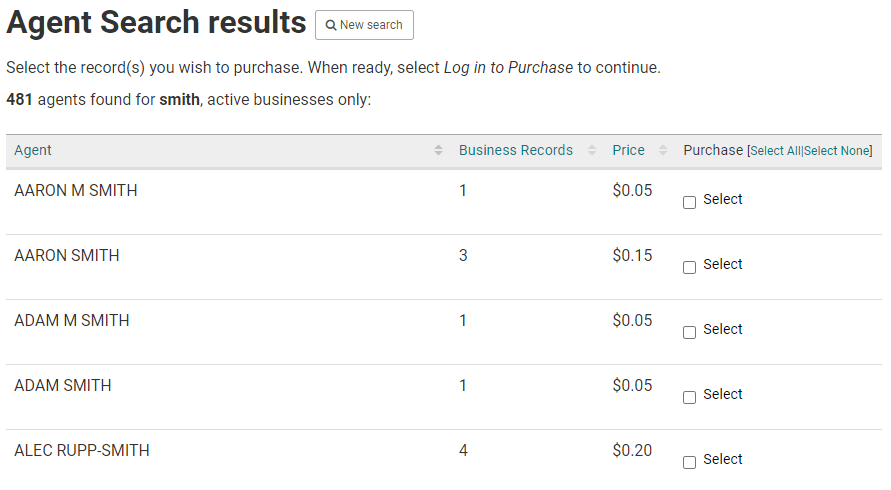Click the Select label for ADAM SMITH

click(723, 394)
